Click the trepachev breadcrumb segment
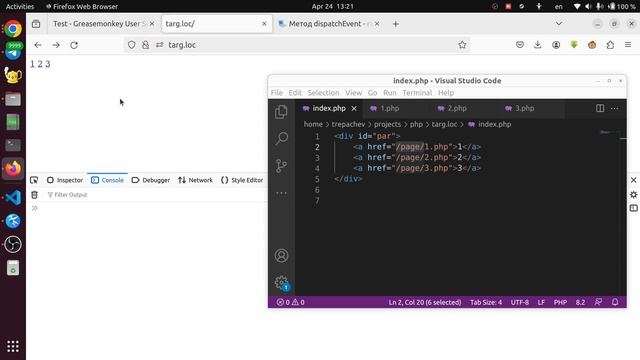 (348, 124)
